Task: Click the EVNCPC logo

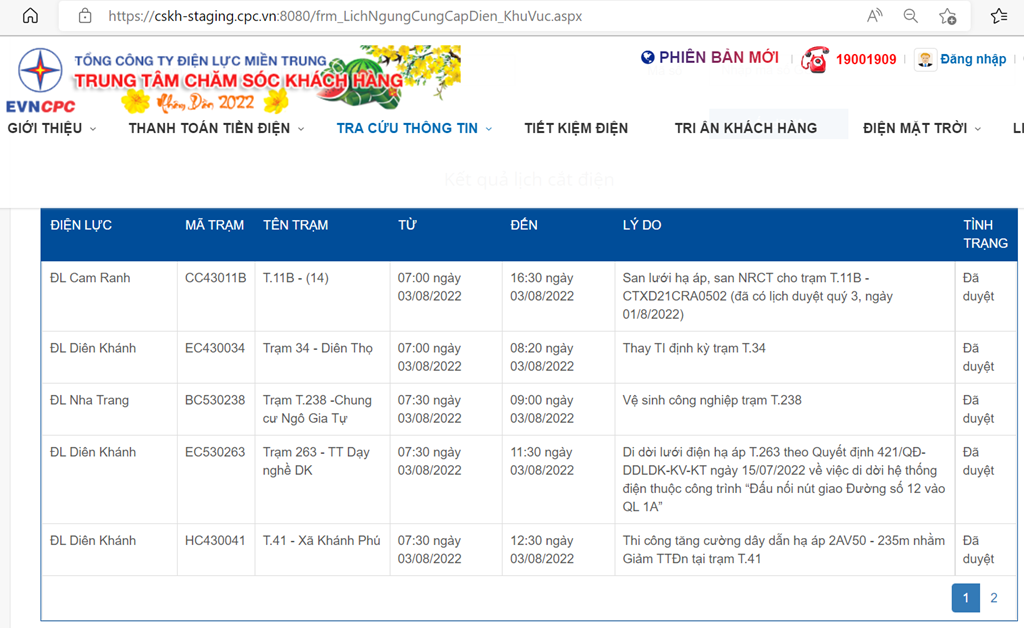Action: (x=40, y=79)
